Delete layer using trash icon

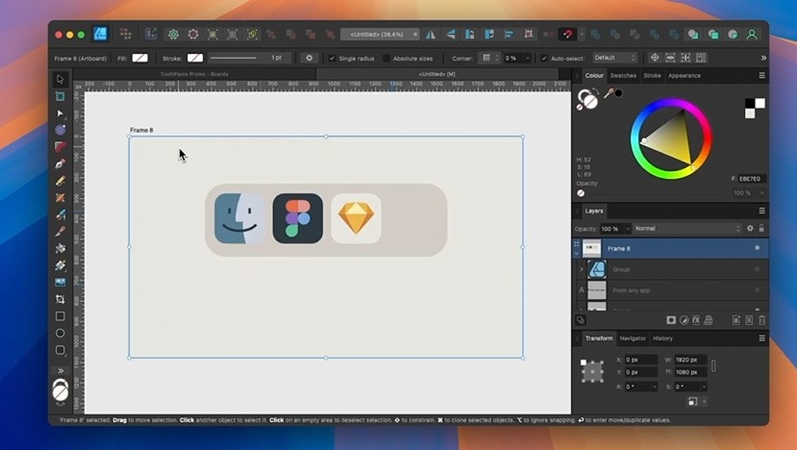[x=762, y=320]
